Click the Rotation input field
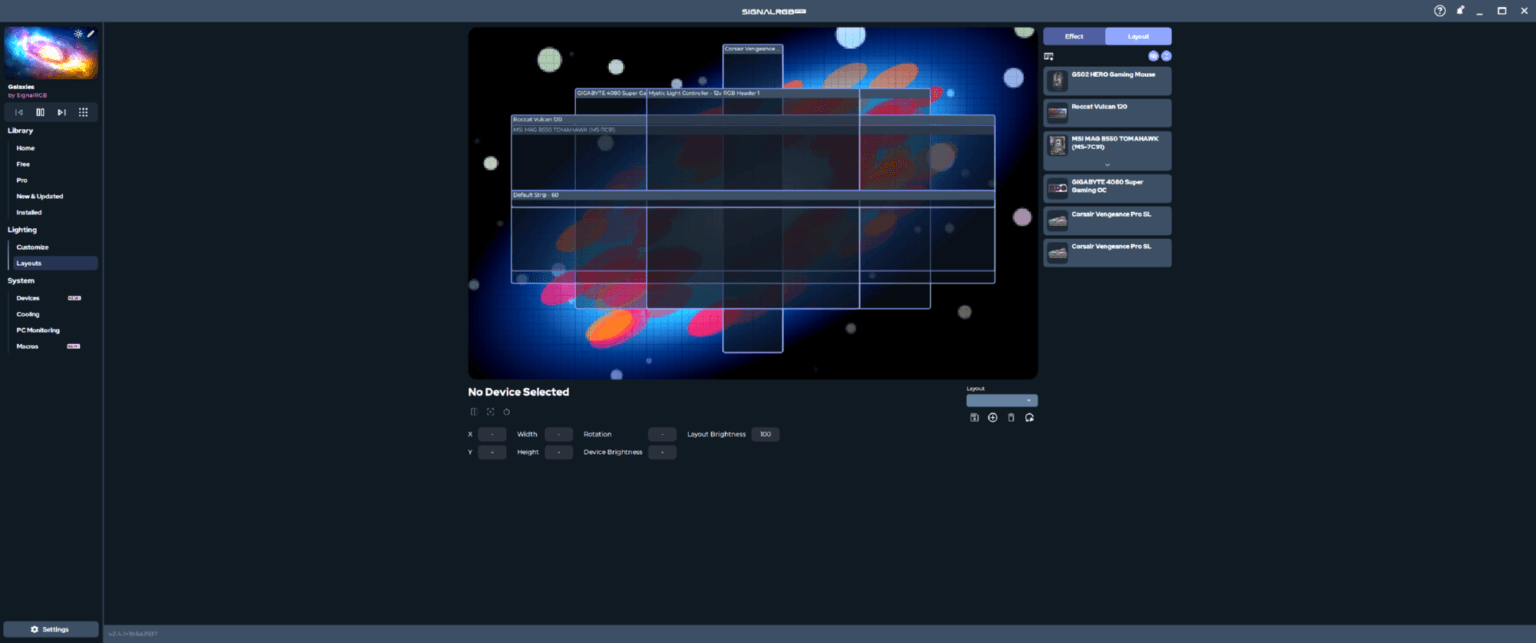This screenshot has height=643, width=1536. [662, 434]
